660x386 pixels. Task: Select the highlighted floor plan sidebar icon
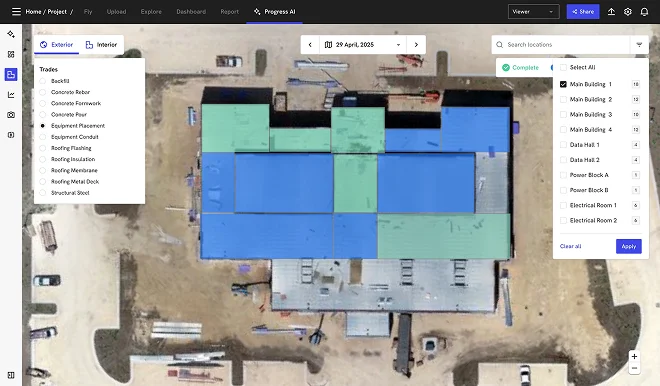point(11,75)
